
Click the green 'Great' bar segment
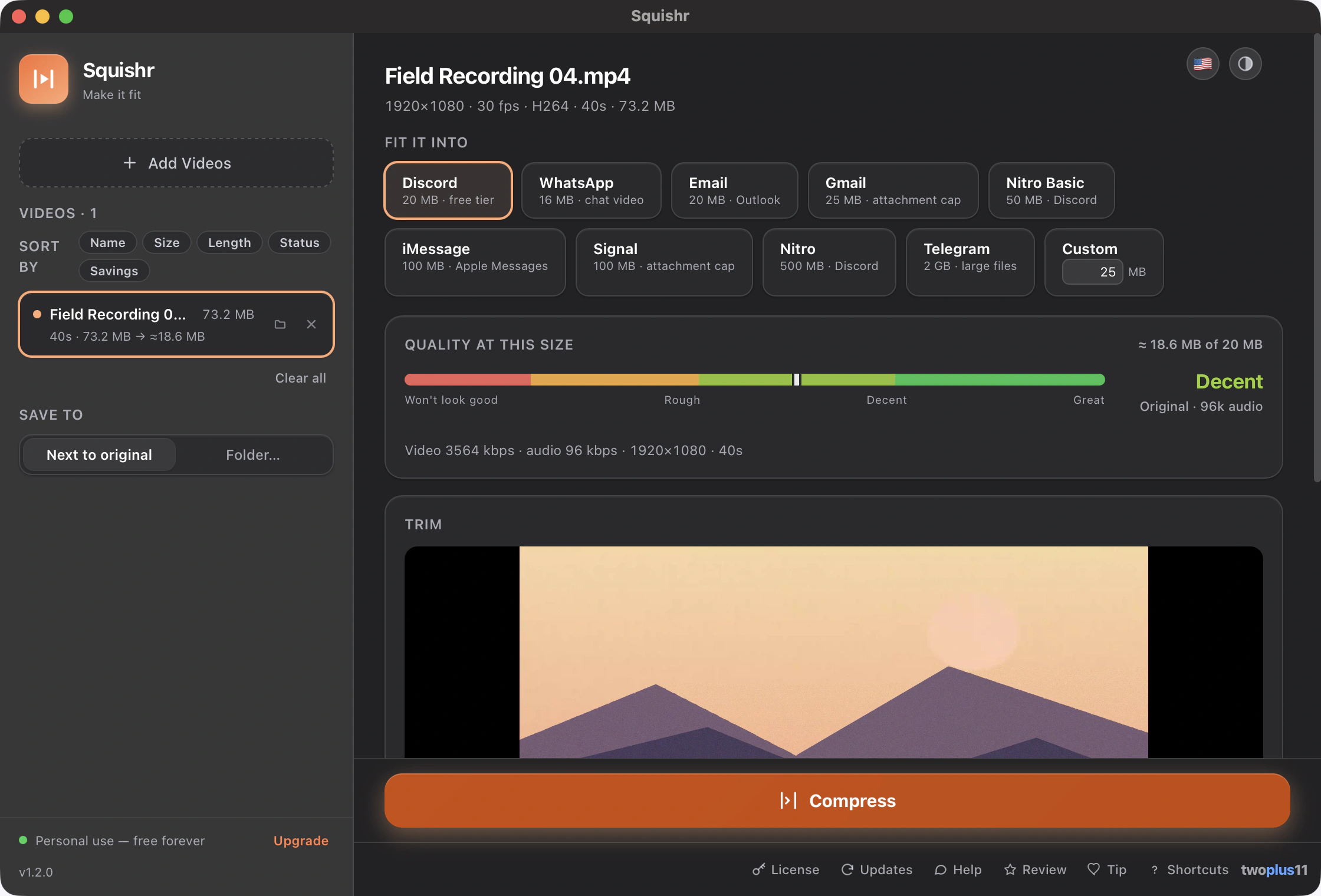(1000, 380)
